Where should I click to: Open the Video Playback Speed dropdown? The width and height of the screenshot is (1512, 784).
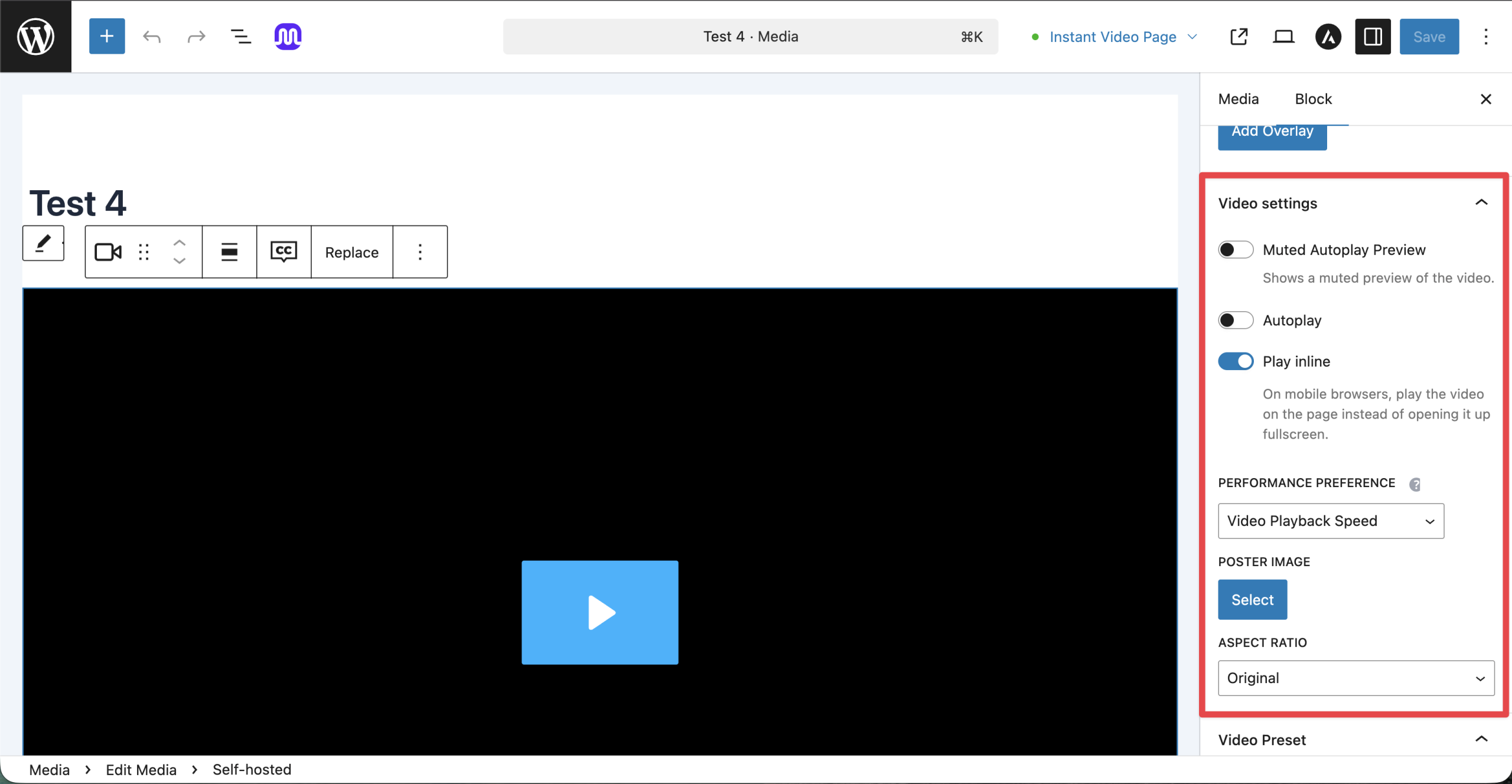[1330, 521]
